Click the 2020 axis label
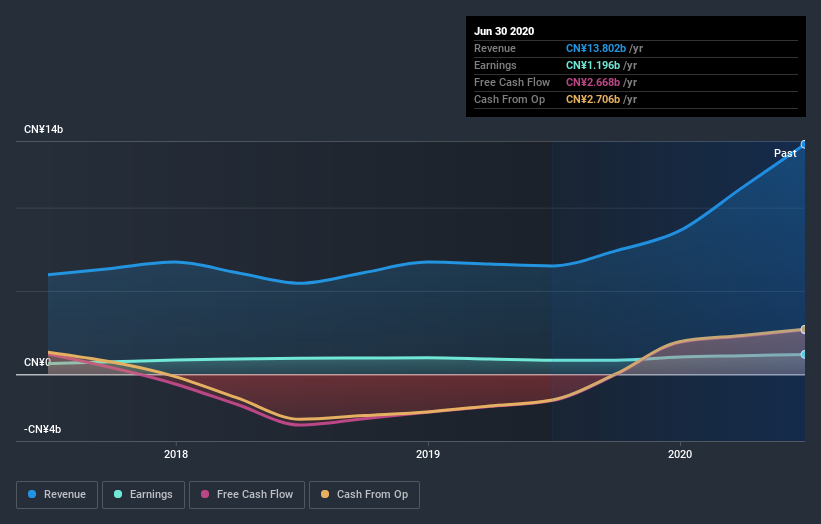This screenshot has width=821, height=524. [680, 454]
